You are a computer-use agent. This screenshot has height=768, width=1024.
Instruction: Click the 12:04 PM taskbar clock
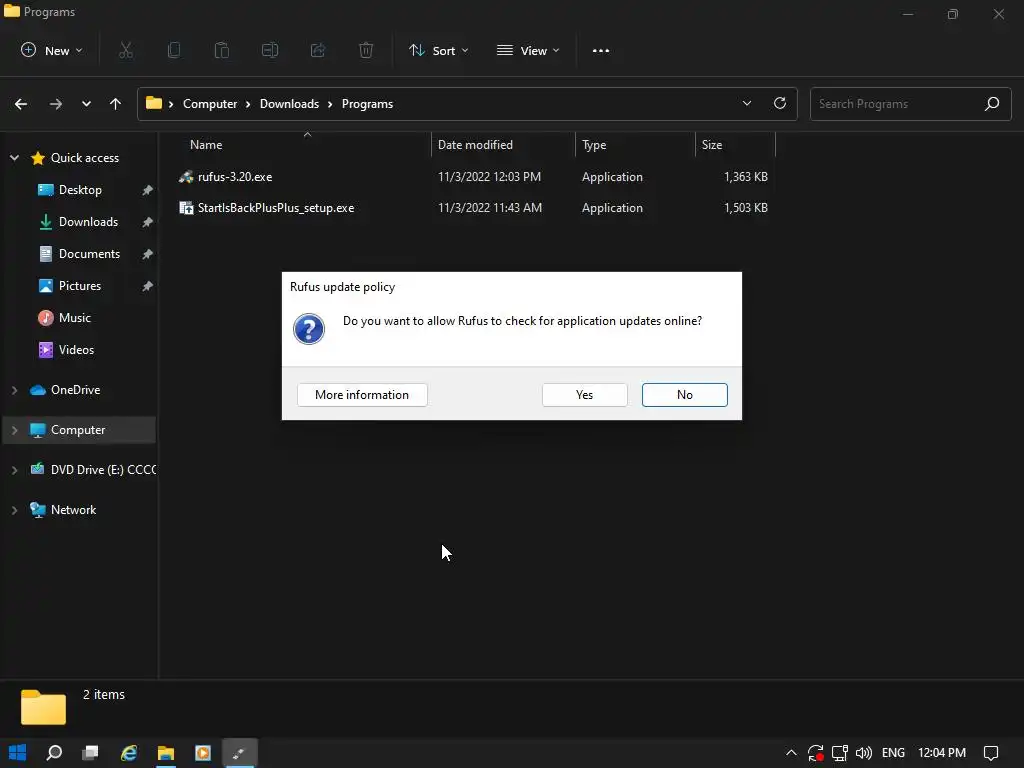click(x=942, y=753)
